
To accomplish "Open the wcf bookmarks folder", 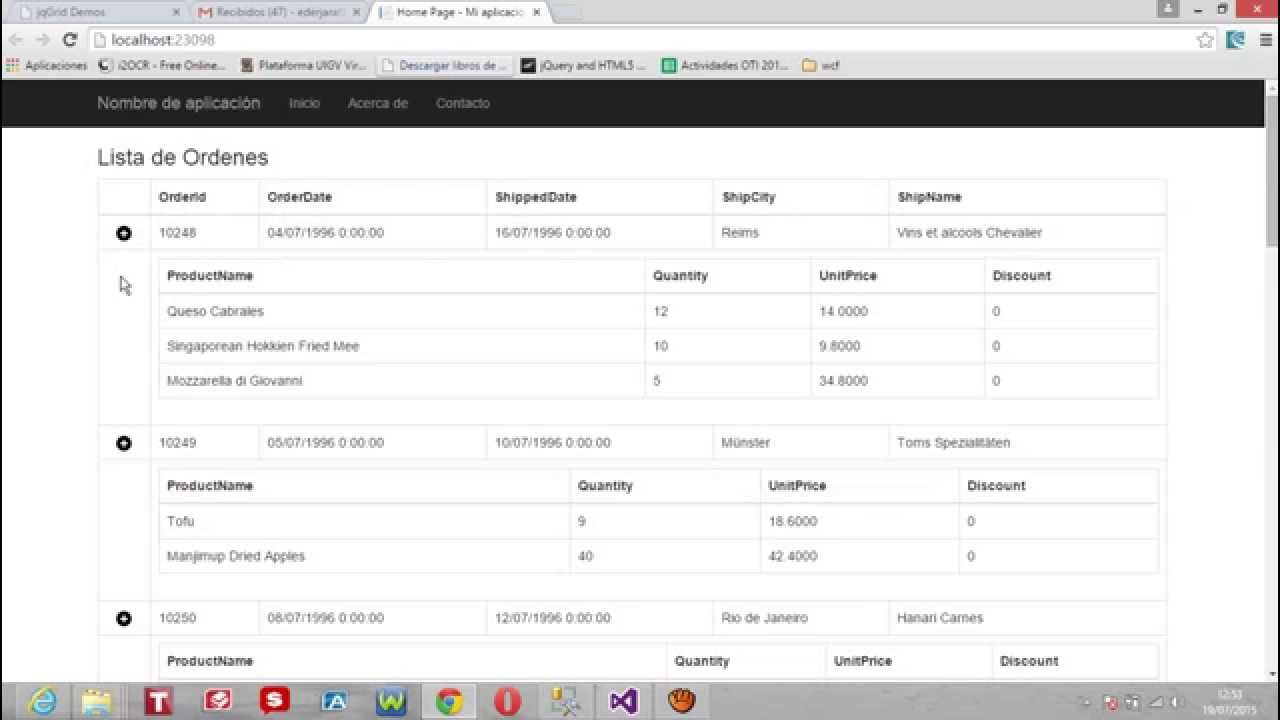I will pyautogui.click(x=821, y=66).
